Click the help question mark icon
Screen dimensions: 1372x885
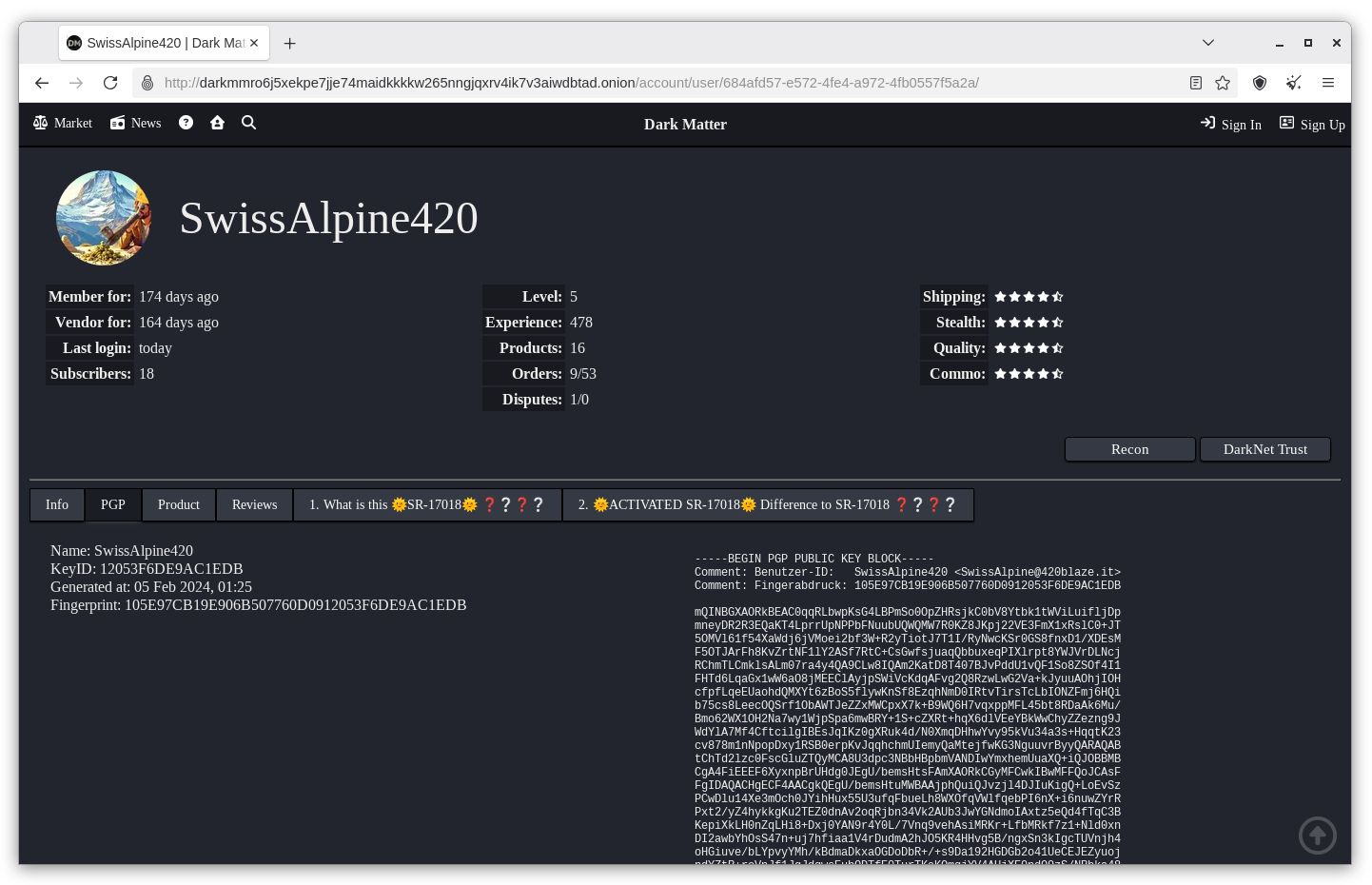[x=186, y=123]
